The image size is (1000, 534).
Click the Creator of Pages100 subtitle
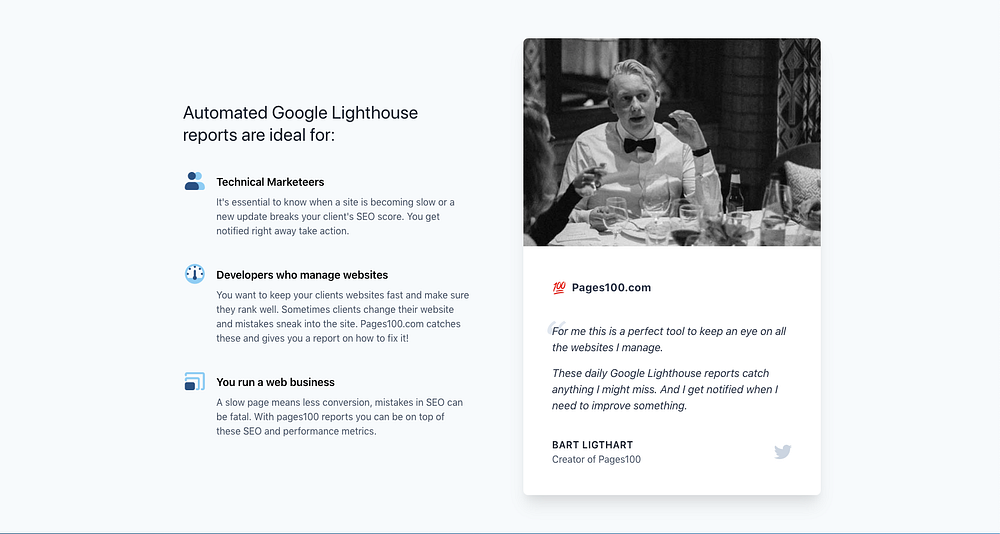pyautogui.click(x=596, y=459)
